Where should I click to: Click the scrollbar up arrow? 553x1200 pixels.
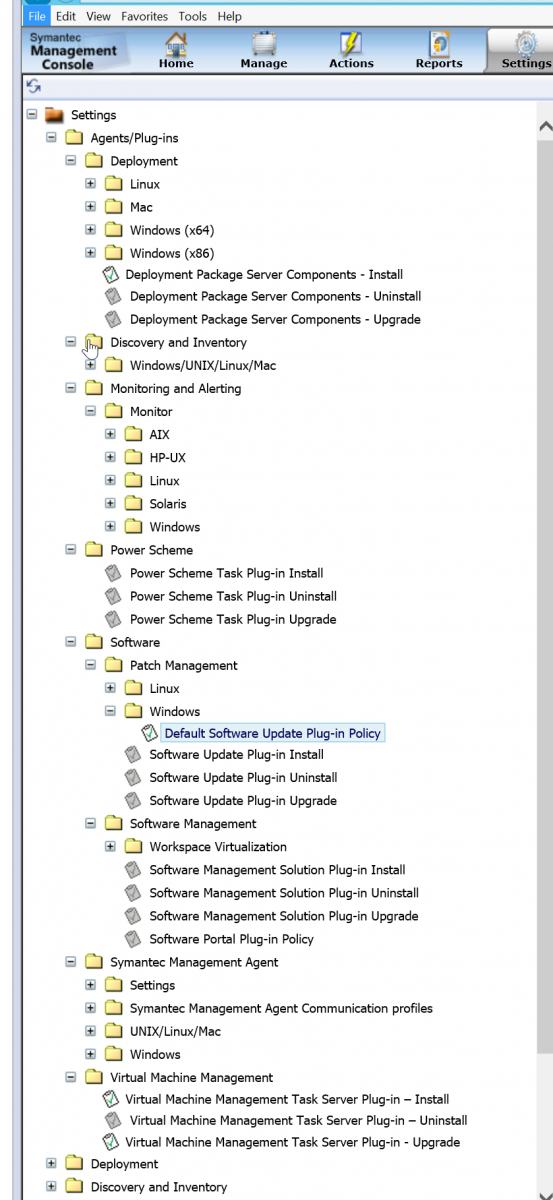point(545,128)
